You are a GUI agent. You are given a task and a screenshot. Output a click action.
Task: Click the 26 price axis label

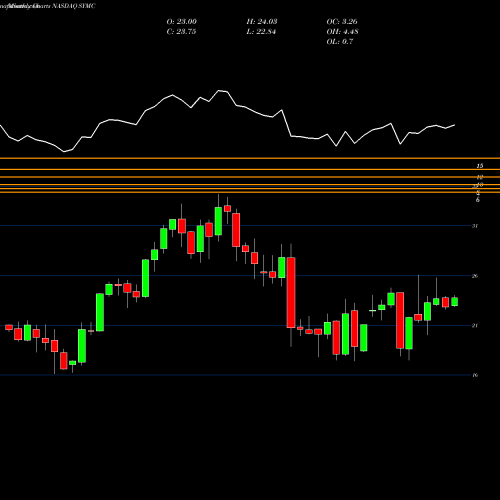tap(475, 276)
